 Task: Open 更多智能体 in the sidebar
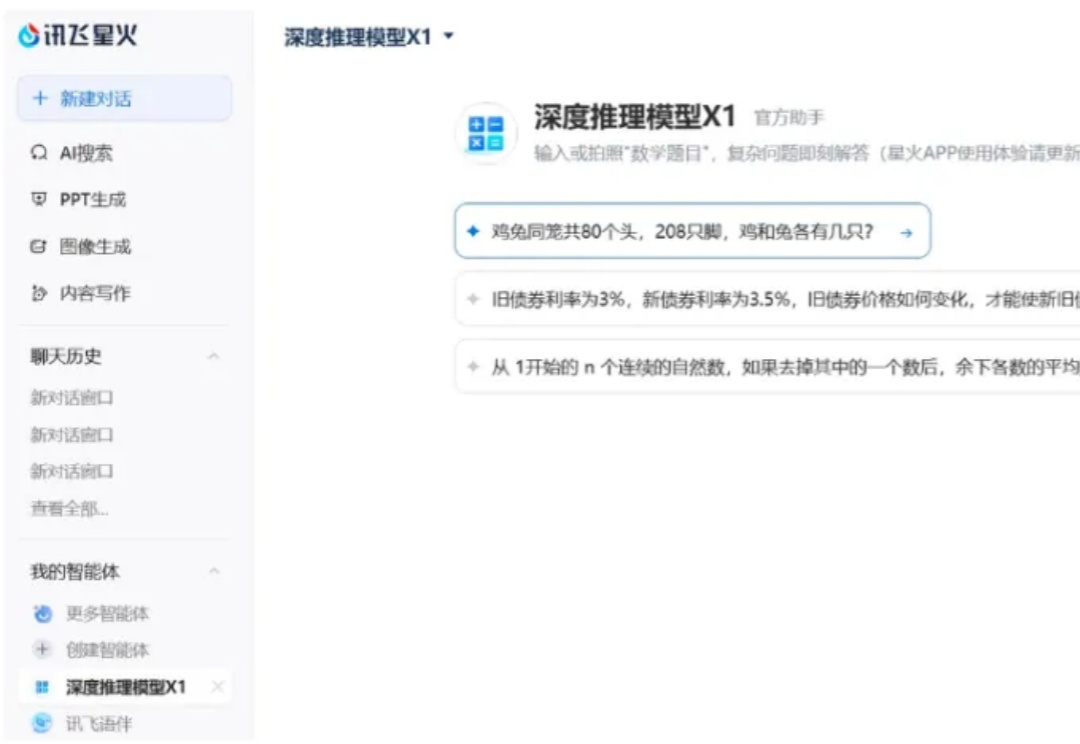point(107,613)
